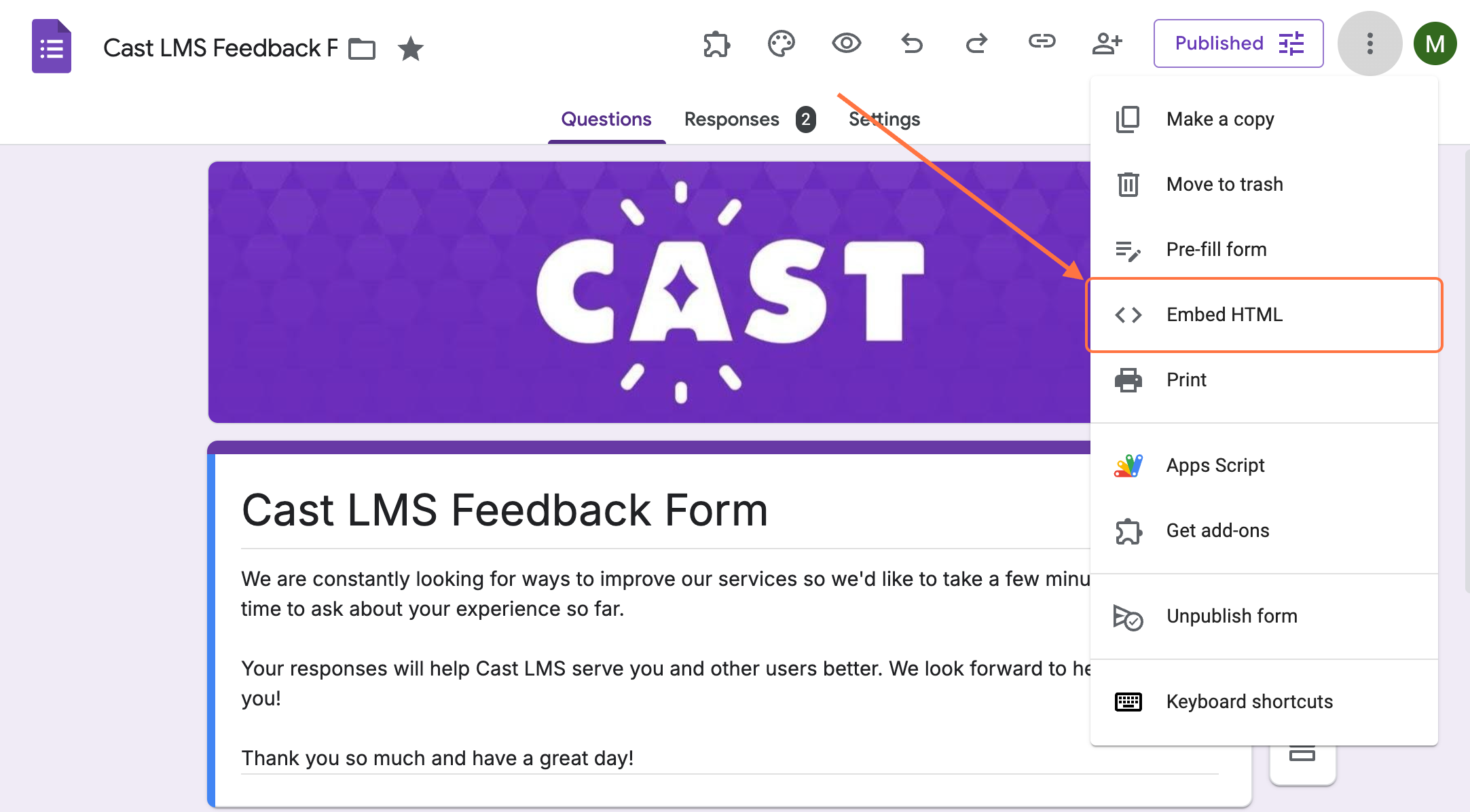
Task: Open the Google Forms home icon
Action: click(52, 46)
